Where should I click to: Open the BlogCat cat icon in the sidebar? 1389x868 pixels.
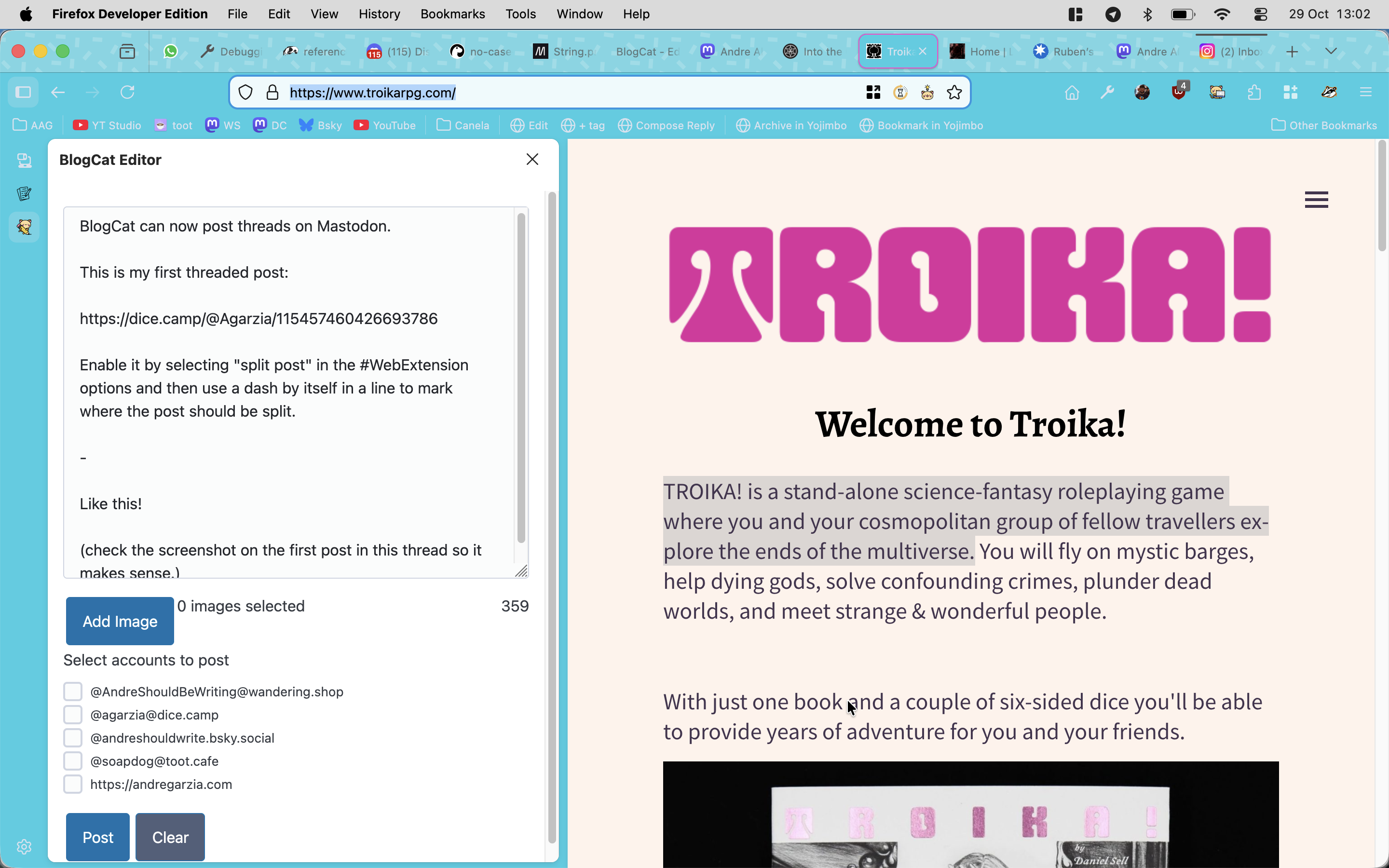[x=24, y=227]
